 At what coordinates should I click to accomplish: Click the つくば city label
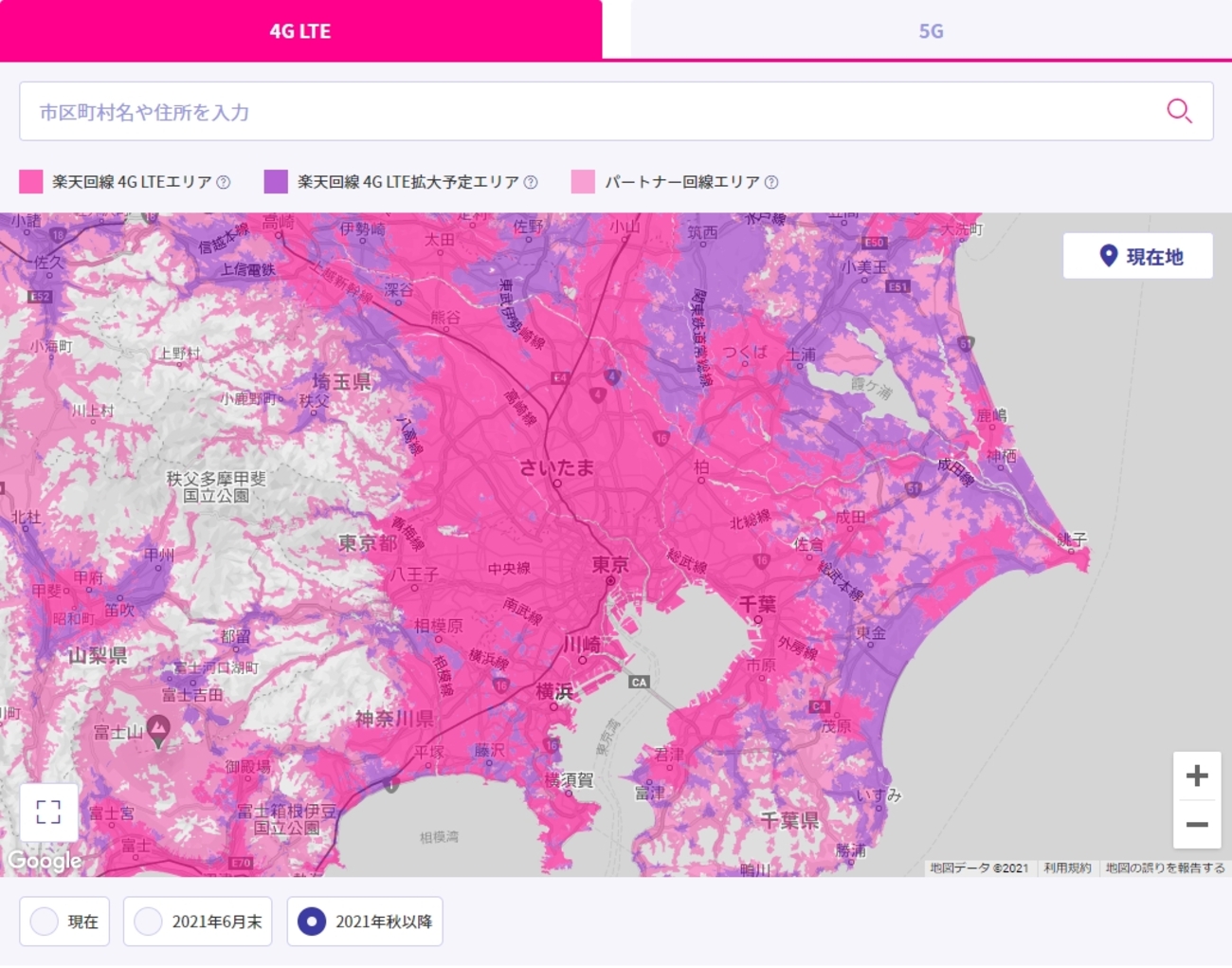745,352
